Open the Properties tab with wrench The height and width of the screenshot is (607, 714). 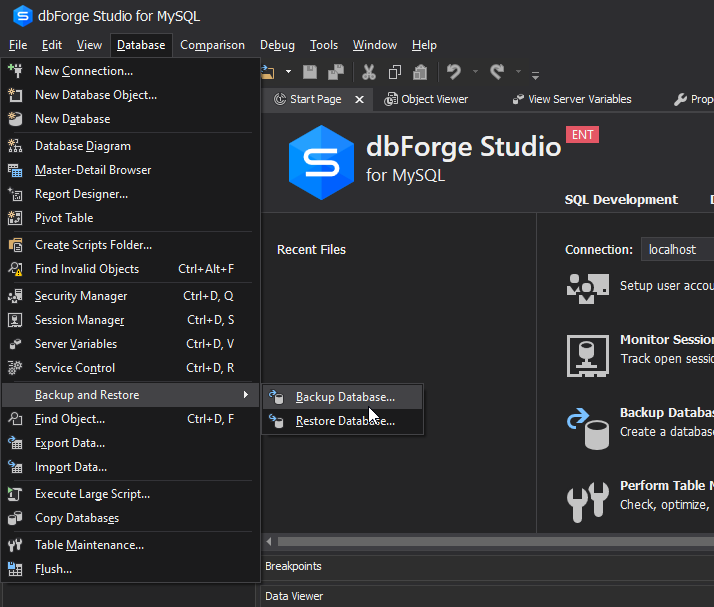coord(693,99)
